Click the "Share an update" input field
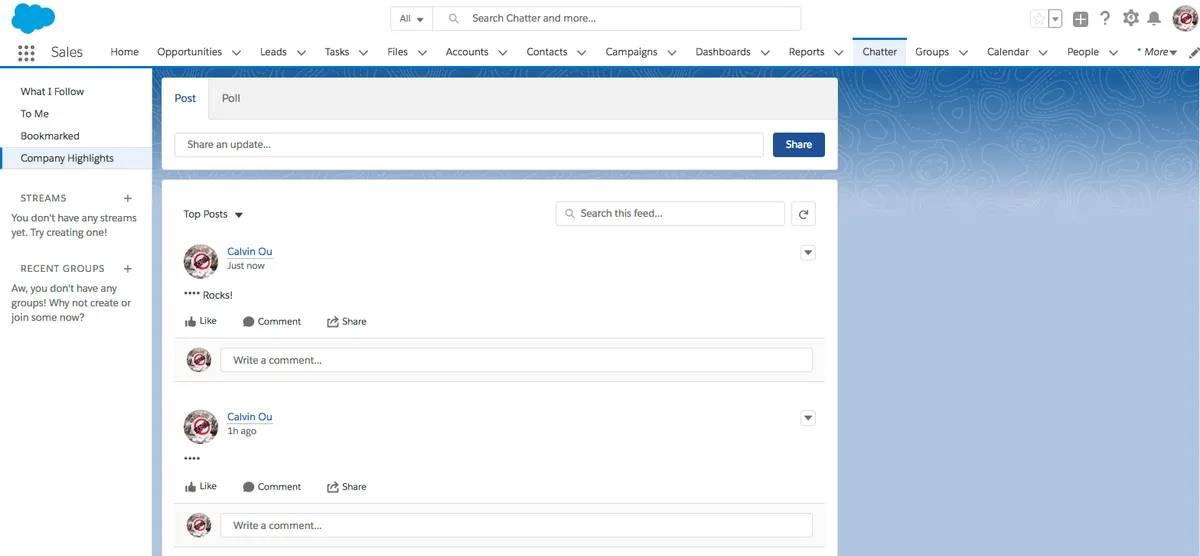Viewport: 1200px width, 556px height. click(469, 144)
